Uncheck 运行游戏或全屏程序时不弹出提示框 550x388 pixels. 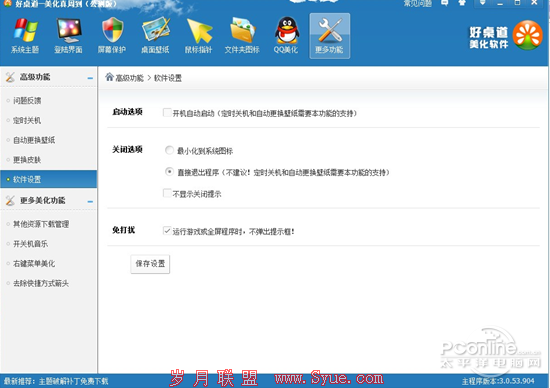[167, 230]
